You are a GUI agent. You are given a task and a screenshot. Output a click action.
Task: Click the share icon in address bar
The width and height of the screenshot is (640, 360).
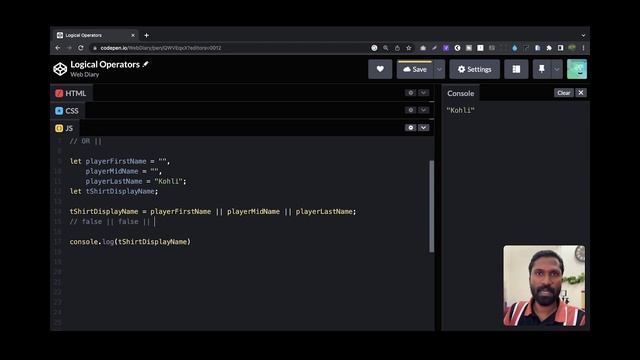pos(397,48)
